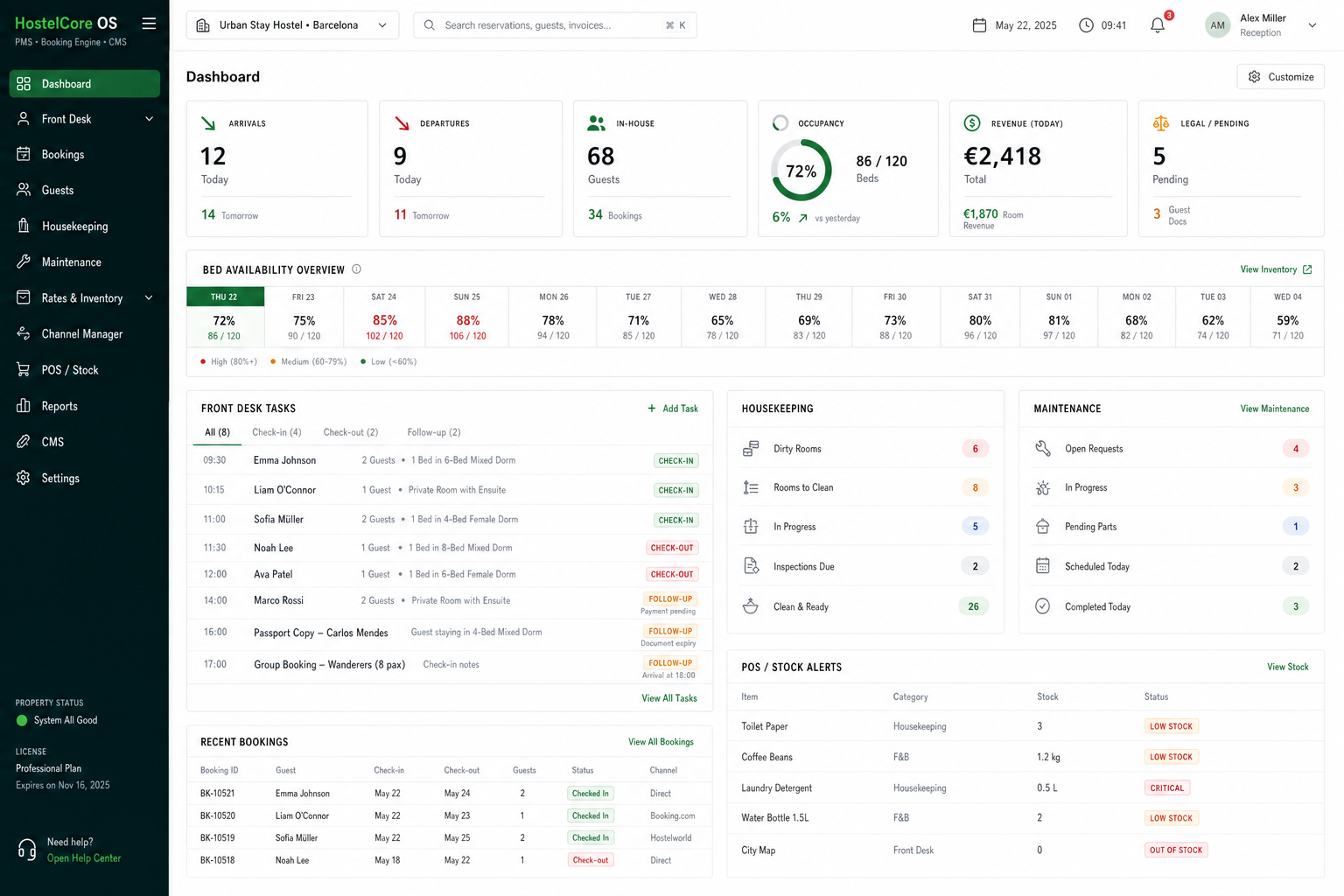Click the magnifier icon in search bar
The width and height of the screenshot is (1344, 896).
[x=430, y=25]
